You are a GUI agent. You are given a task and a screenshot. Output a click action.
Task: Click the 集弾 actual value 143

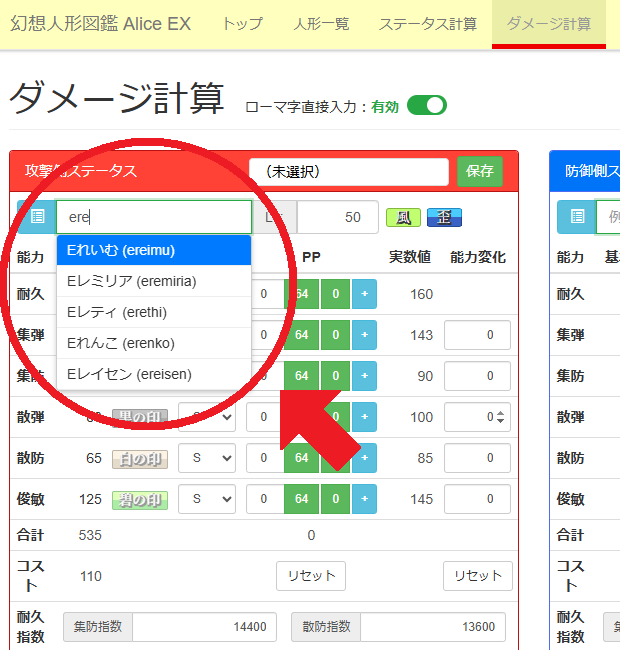click(x=421, y=335)
